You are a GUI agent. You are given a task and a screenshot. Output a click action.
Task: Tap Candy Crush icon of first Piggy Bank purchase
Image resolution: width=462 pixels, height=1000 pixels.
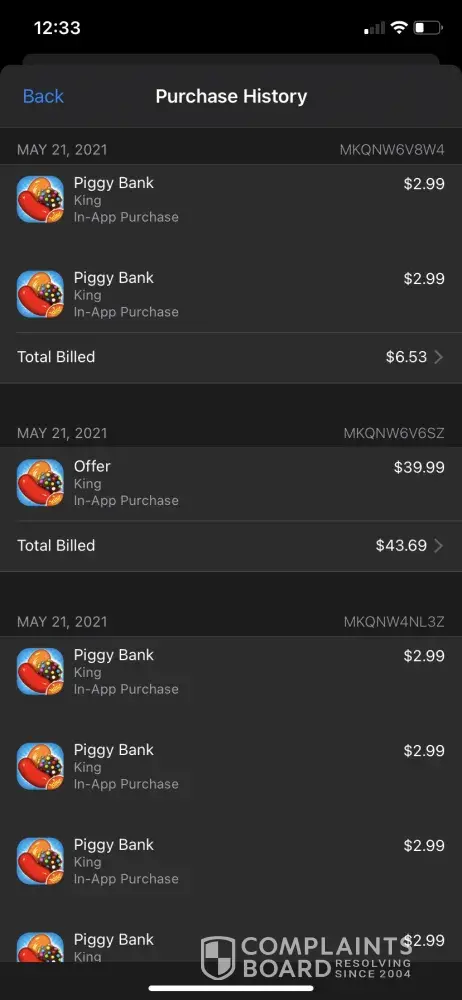pos(40,199)
